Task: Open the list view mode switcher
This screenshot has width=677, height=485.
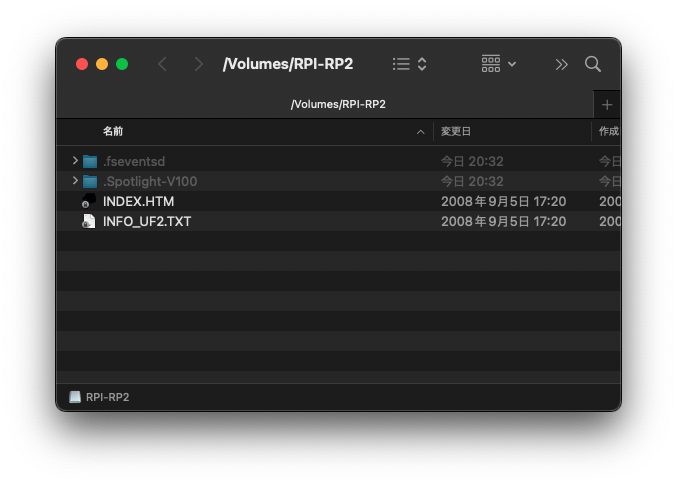Action: (x=410, y=64)
